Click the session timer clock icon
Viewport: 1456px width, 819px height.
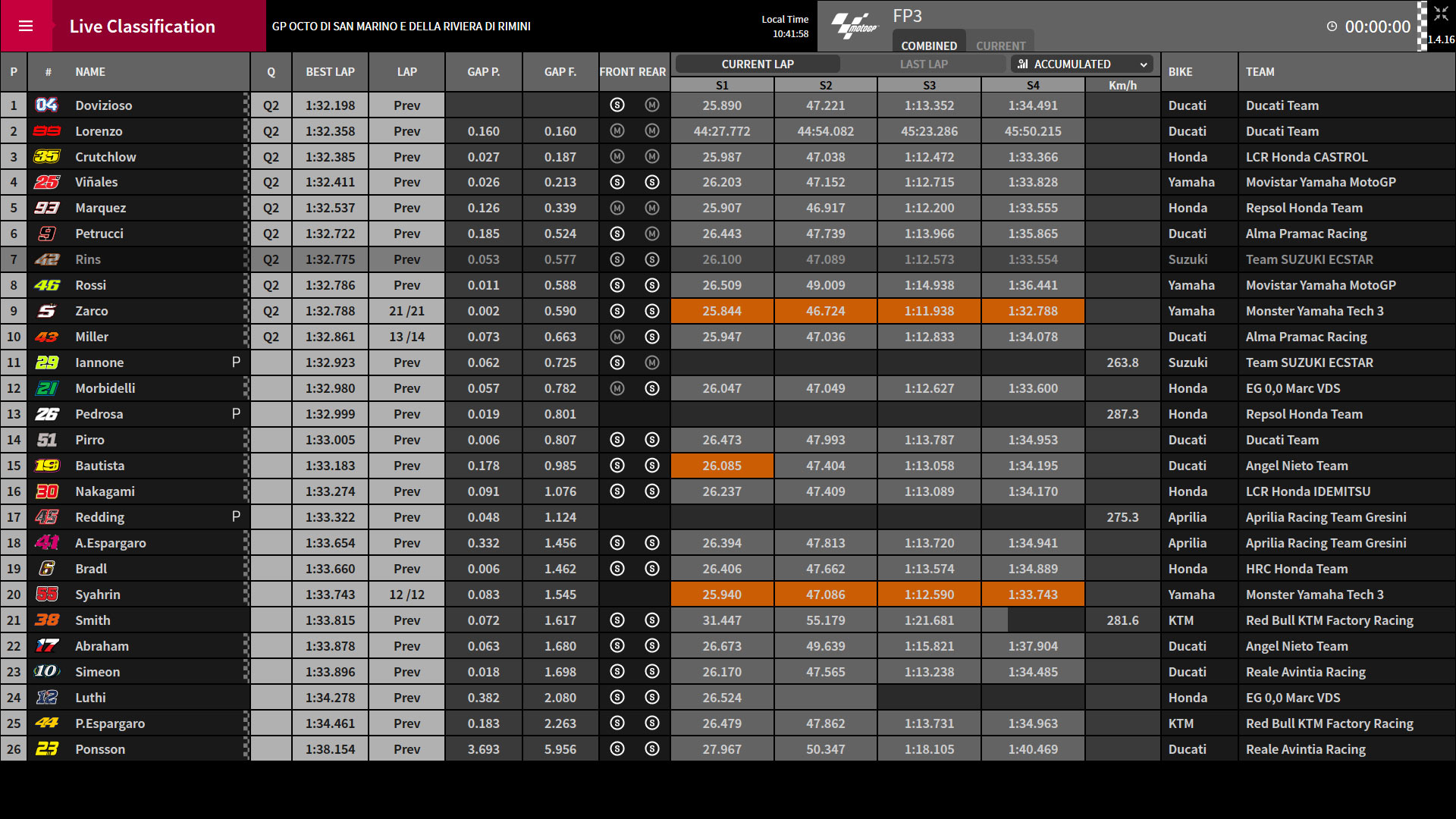click(x=1332, y=27)
